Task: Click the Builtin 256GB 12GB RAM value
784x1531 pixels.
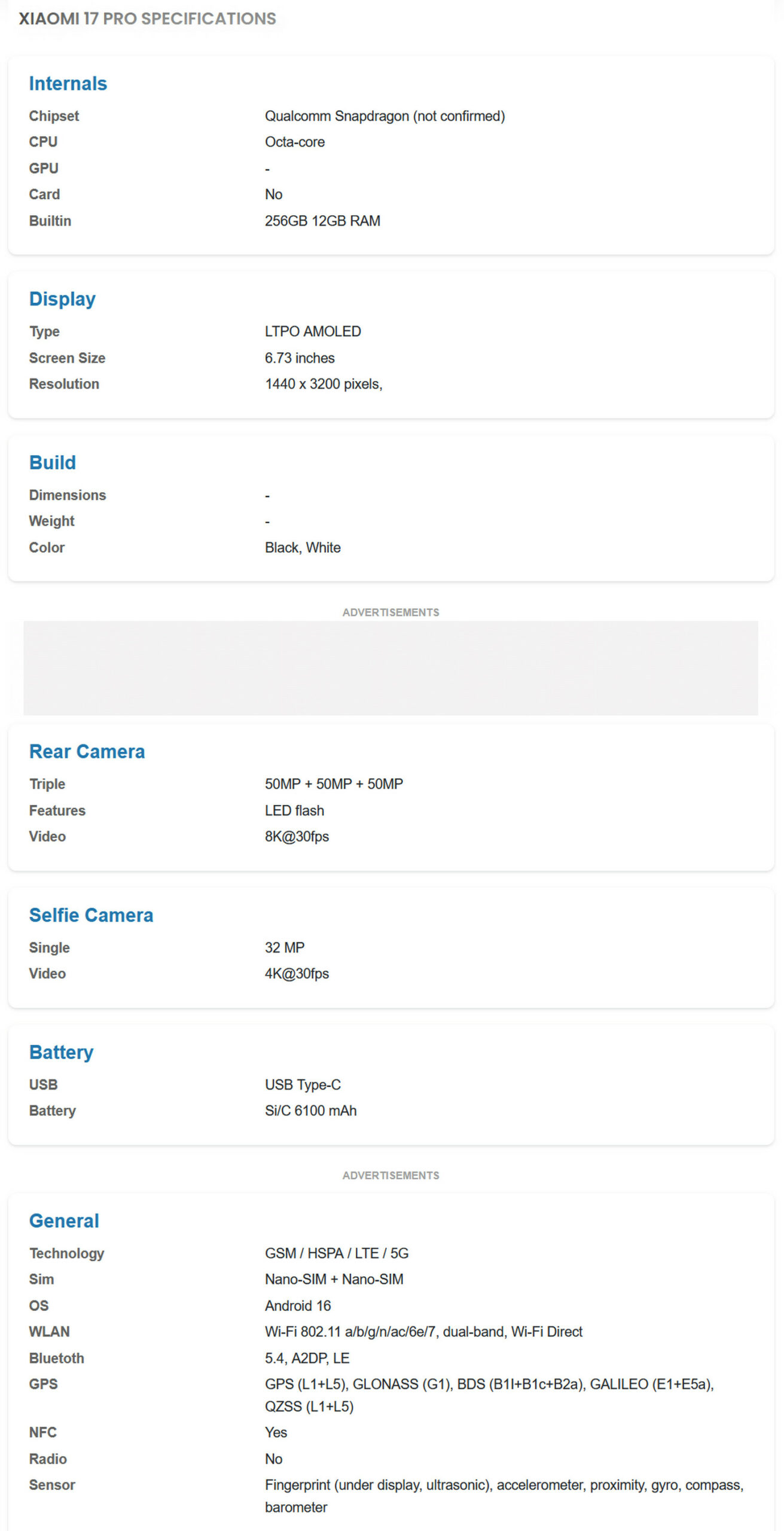Action: [x=322, y=221]
